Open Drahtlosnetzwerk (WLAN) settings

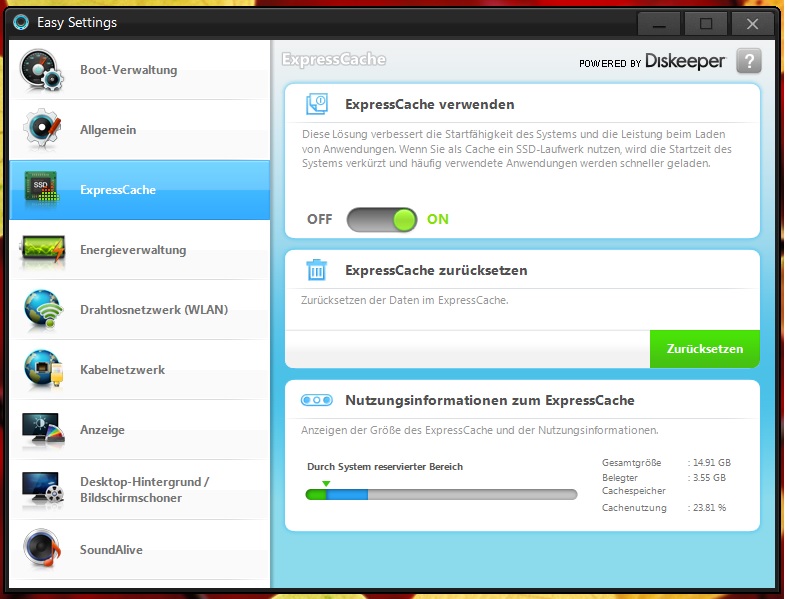tap(139, 310)
